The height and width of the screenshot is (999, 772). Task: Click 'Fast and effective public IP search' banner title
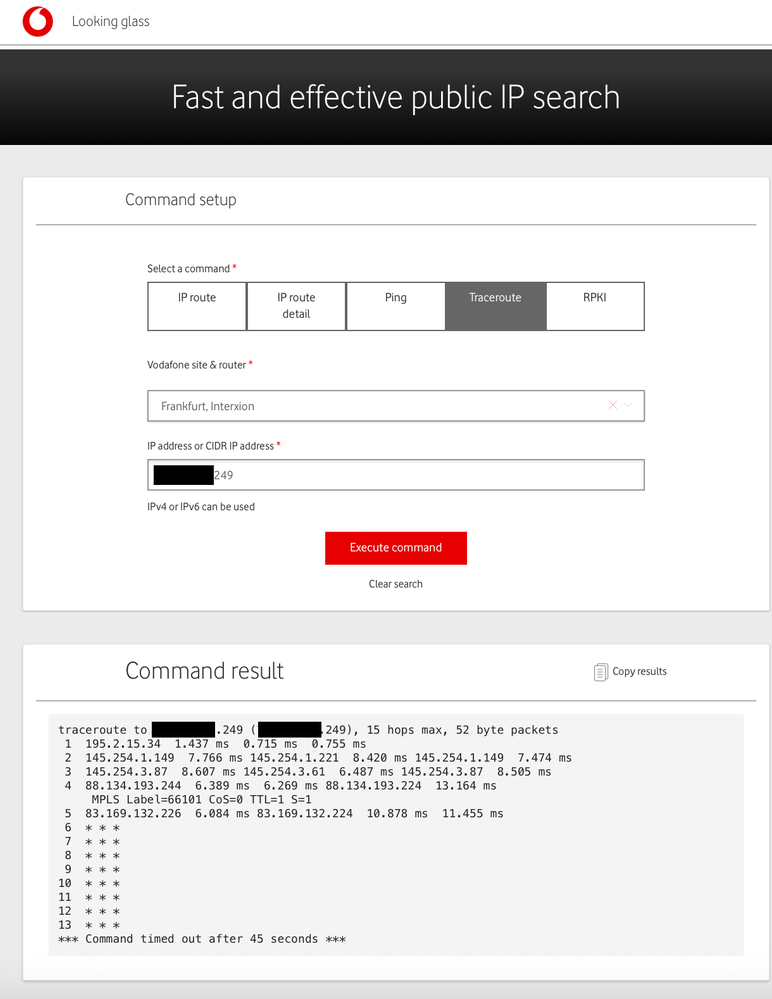[x=396, y=97]
